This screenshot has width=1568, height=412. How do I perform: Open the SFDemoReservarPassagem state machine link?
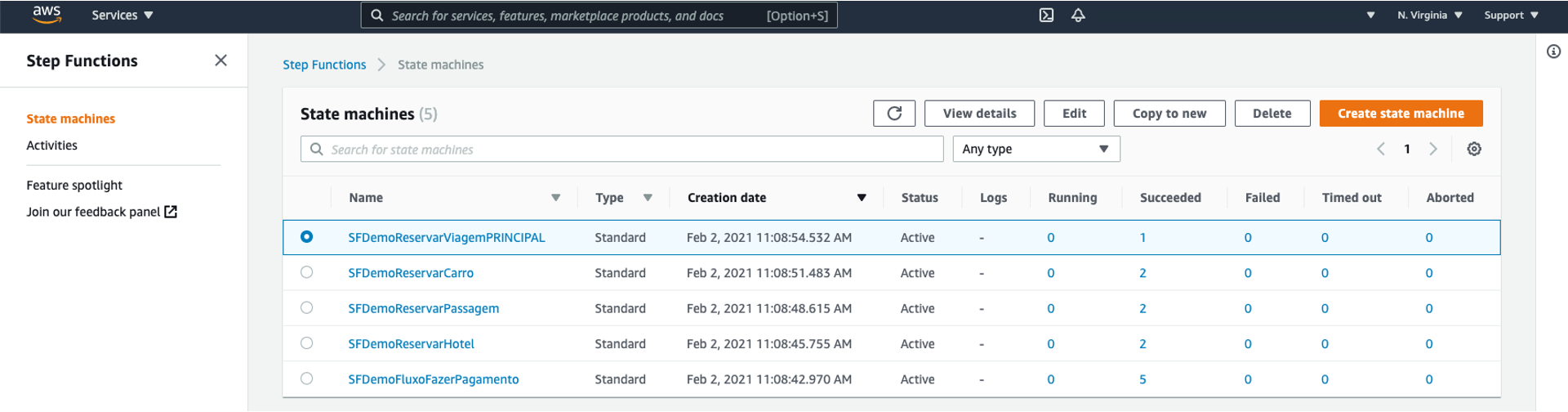point(423,308)
